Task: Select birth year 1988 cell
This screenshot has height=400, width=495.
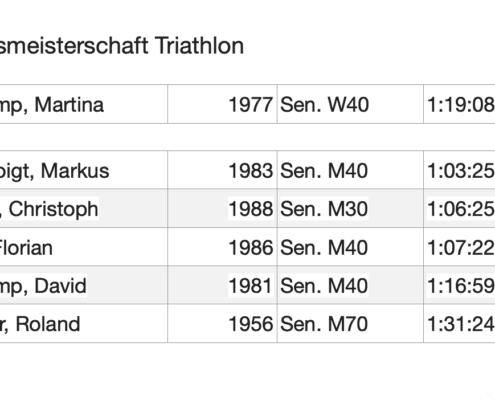Action: pos(222,209)
